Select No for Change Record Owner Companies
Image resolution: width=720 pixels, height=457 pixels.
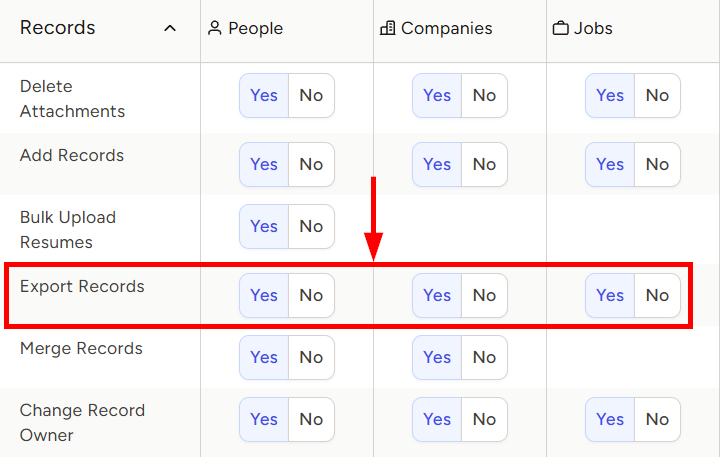tap(484, 419)
